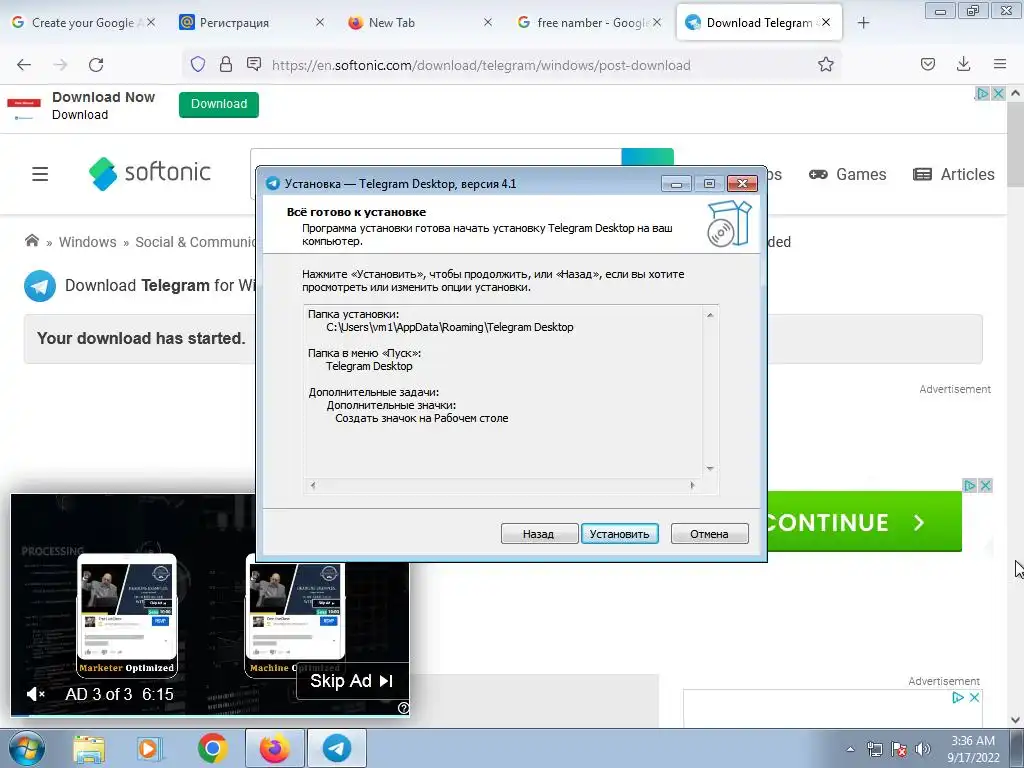Viewport: 1024px width, 768px height.
Task: Click the Softonic home breadcrumb icon
Action: click(31, 240)
